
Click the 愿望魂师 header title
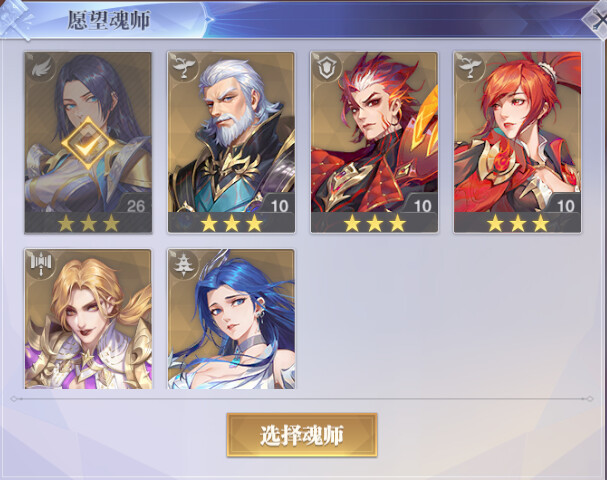coord(109,20)
